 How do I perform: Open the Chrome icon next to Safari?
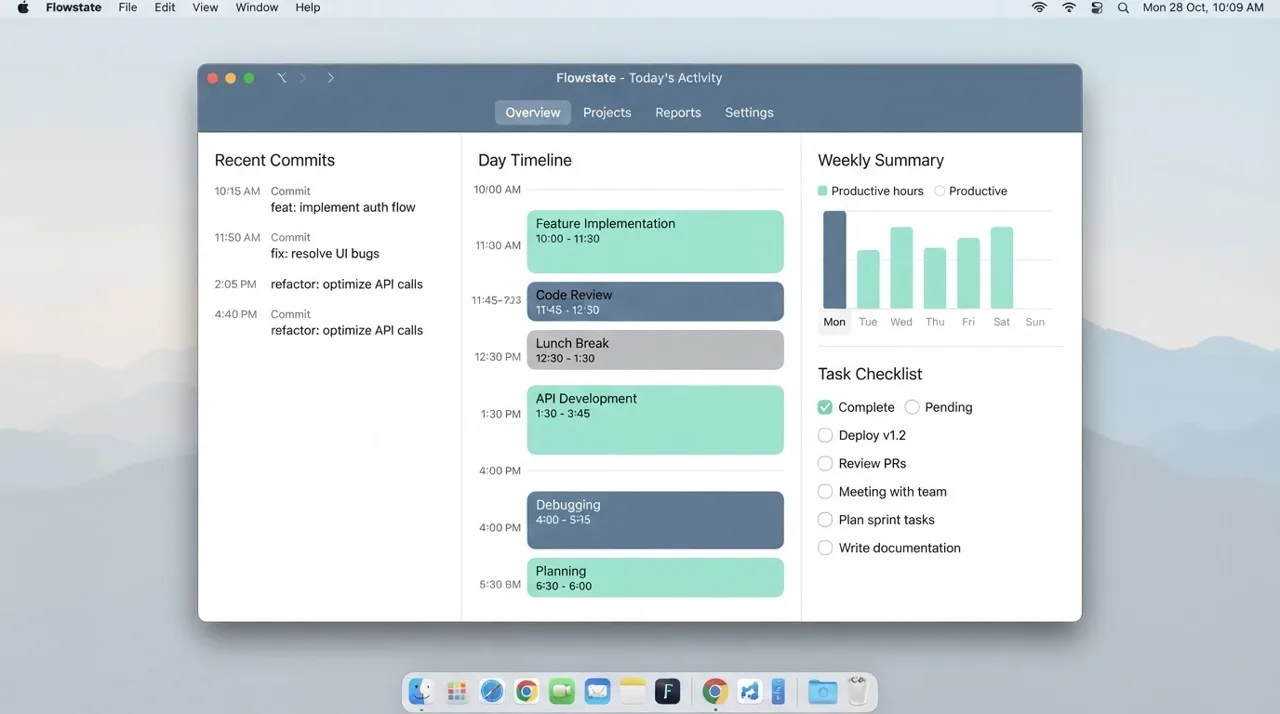point(527,691)
